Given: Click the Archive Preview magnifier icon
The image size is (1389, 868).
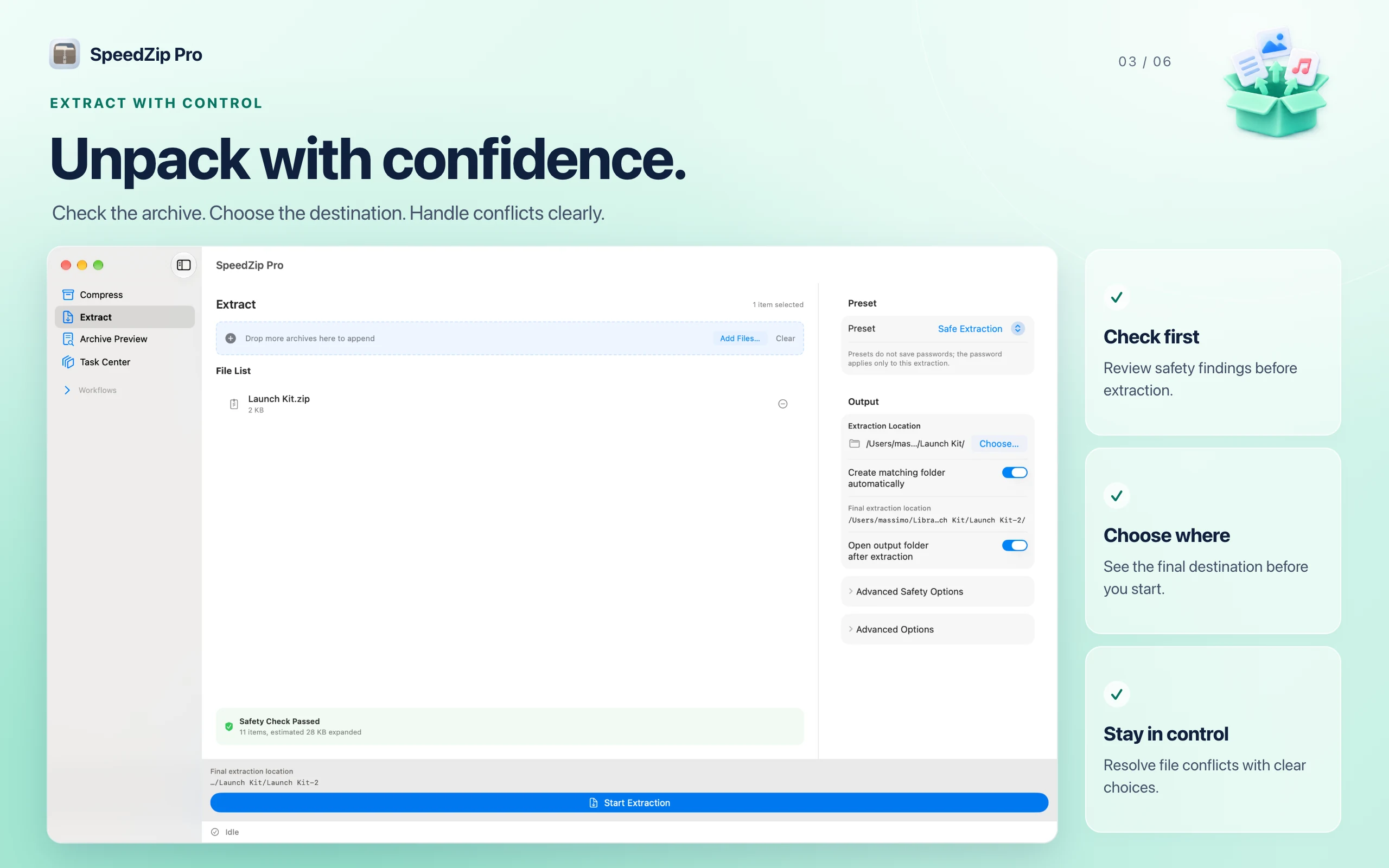Looking at the screenshot, I should pyautogui.click(x=68, y=339).
